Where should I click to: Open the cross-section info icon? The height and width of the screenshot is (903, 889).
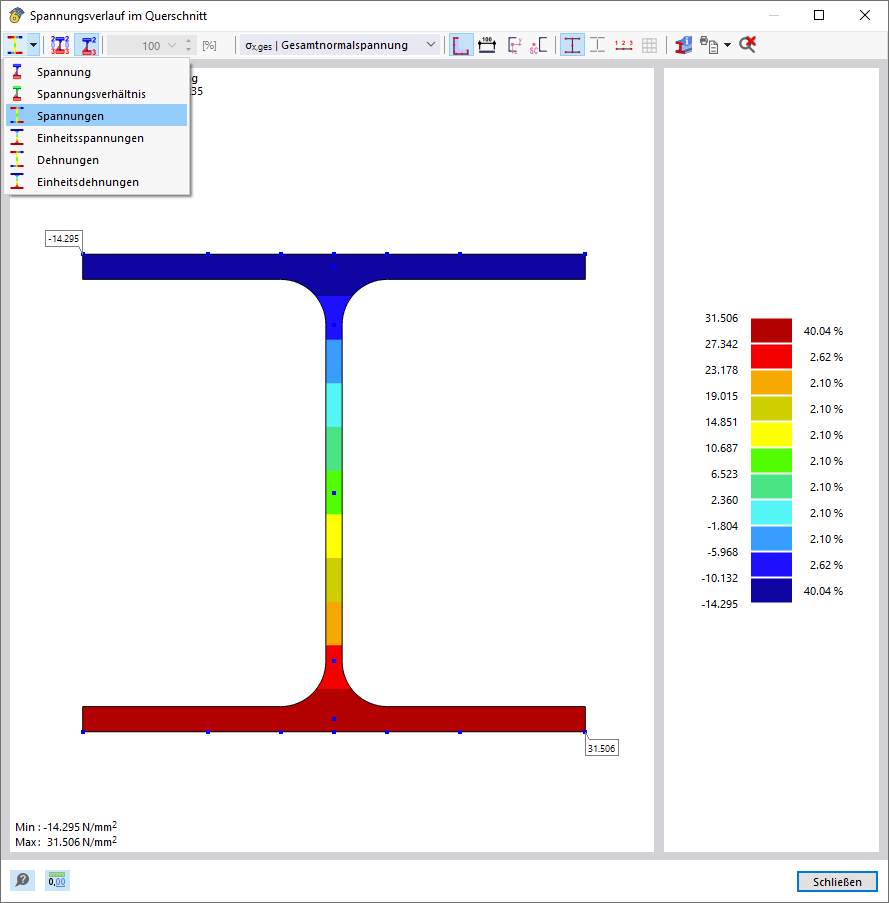(x=683, y=45)
